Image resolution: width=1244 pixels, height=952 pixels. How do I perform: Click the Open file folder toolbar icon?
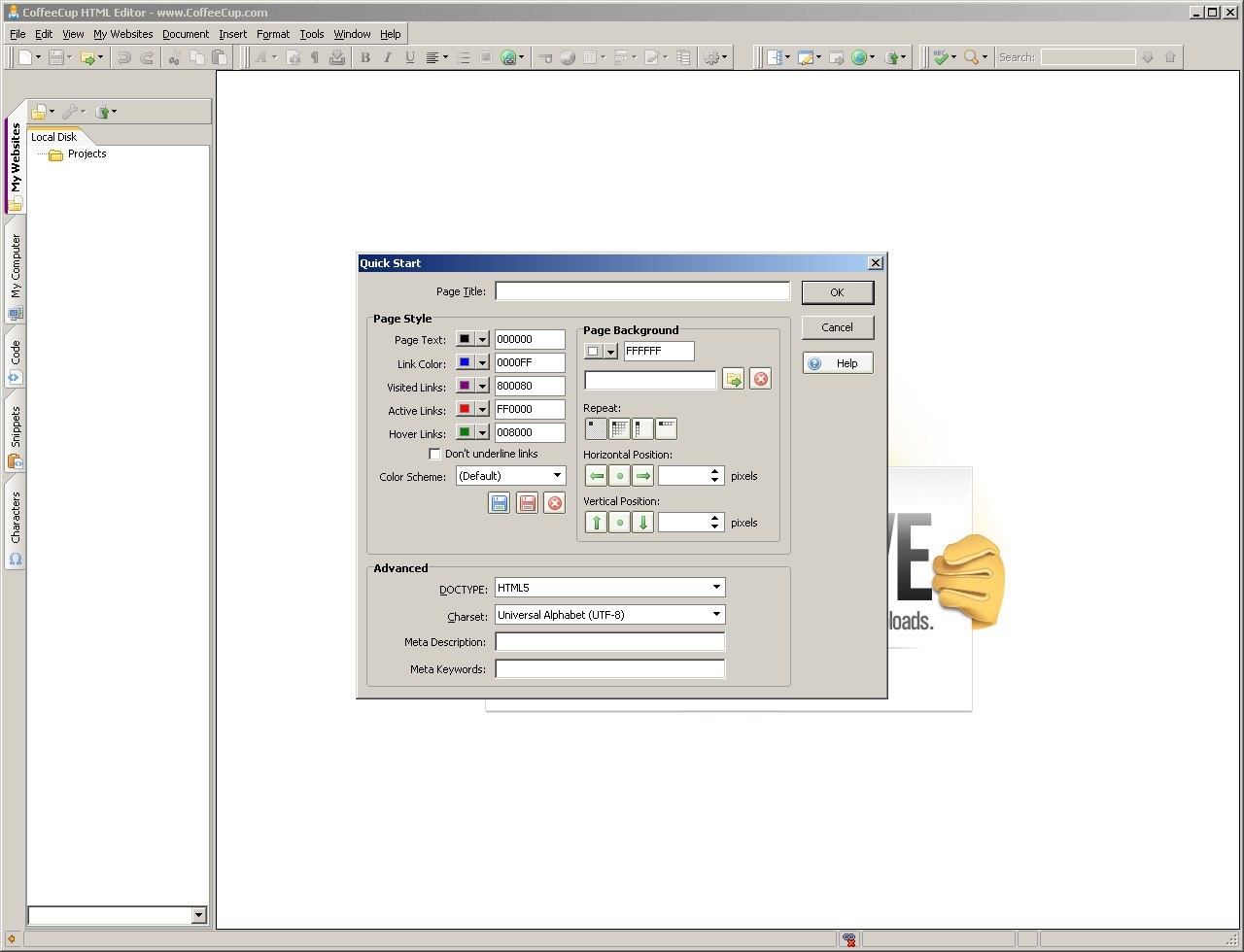(x=86, y=57)
